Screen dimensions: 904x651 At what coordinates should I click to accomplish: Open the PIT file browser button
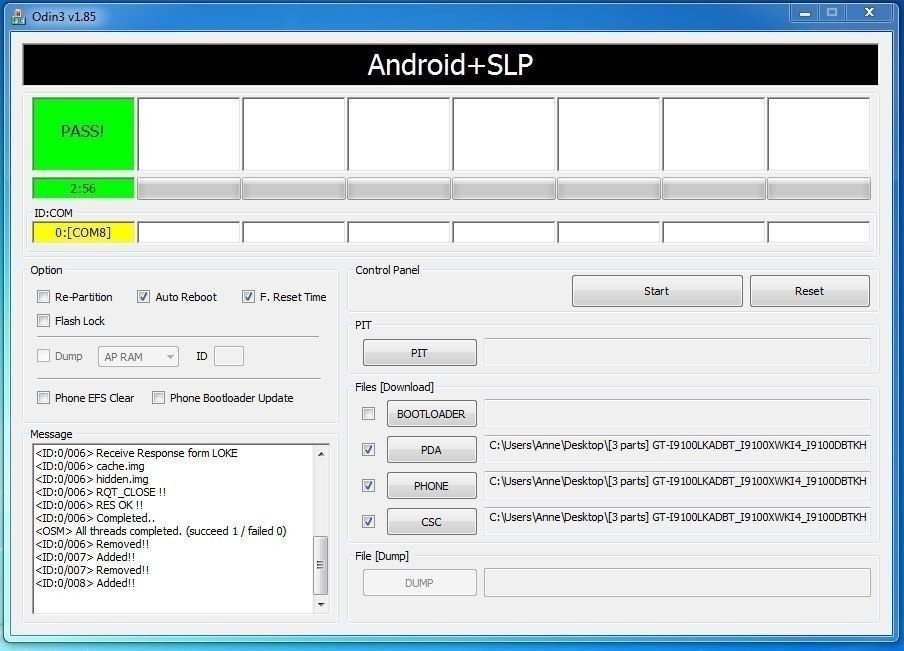[420, 352]
